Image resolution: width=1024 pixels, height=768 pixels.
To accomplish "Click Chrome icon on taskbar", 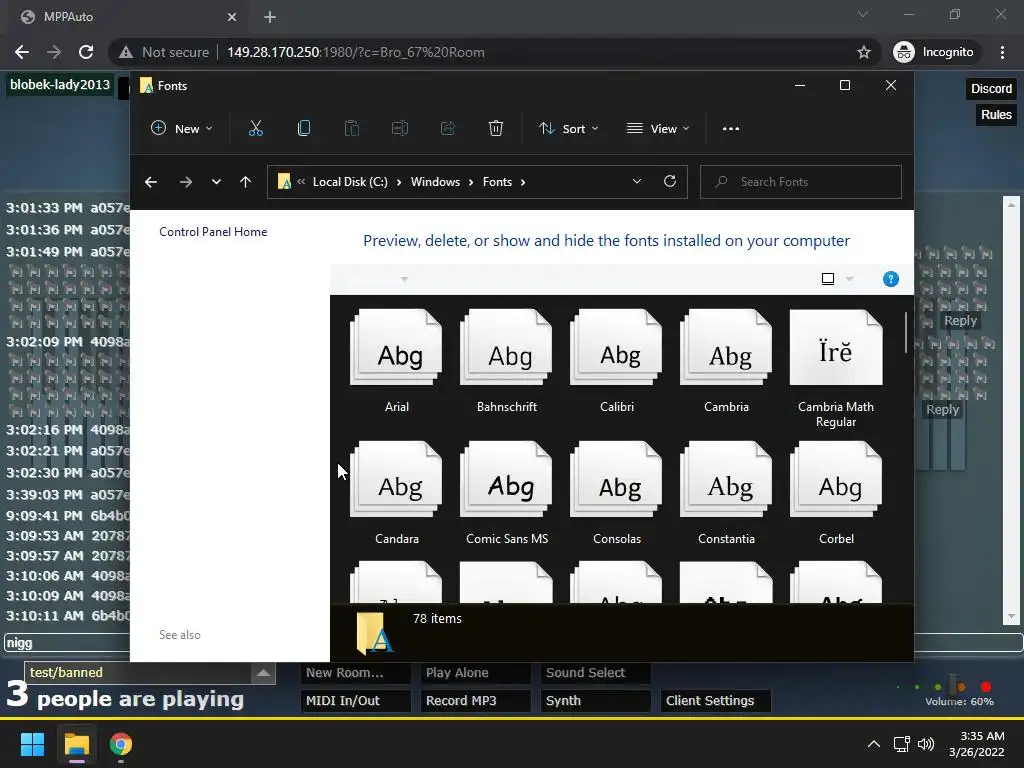I will [x=121, y=744].
